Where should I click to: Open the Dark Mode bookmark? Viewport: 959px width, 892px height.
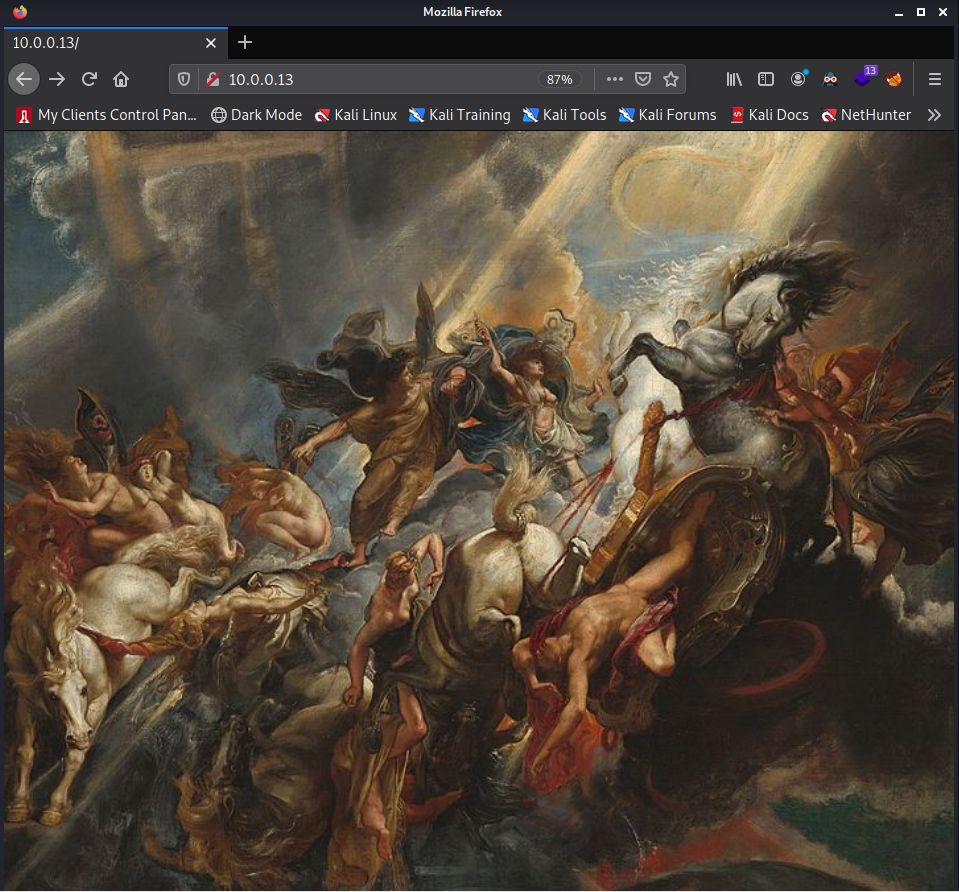coord(257,115)
